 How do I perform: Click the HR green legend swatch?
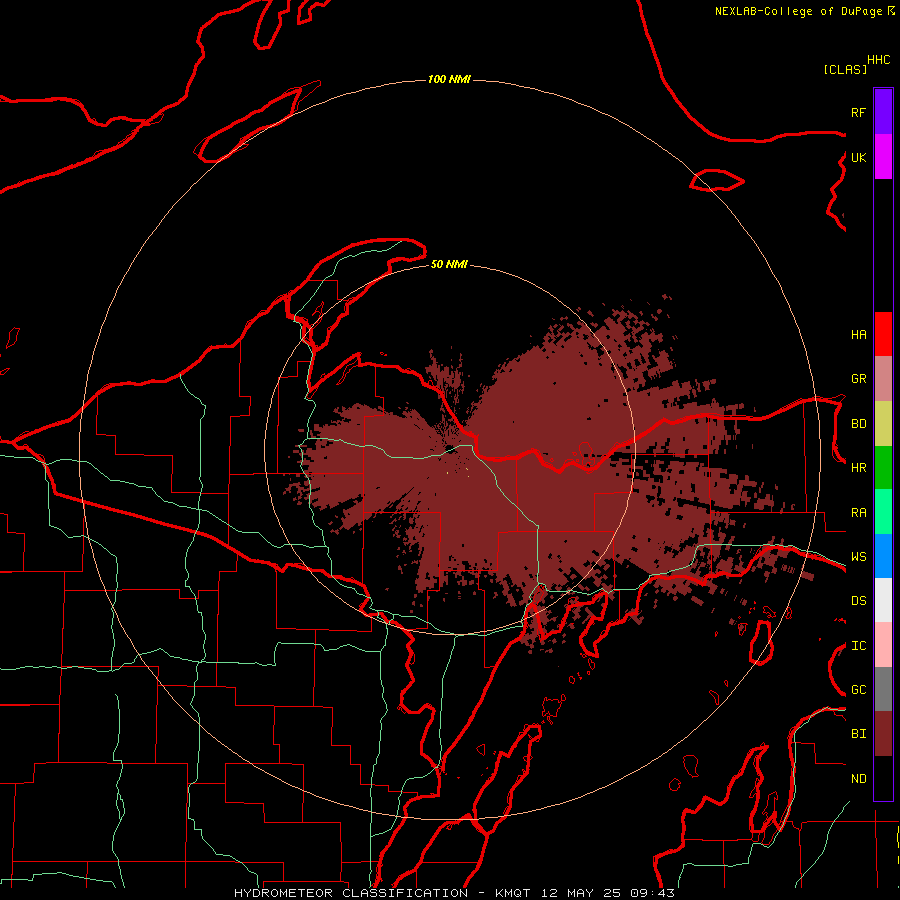click(x=883, y=468)
